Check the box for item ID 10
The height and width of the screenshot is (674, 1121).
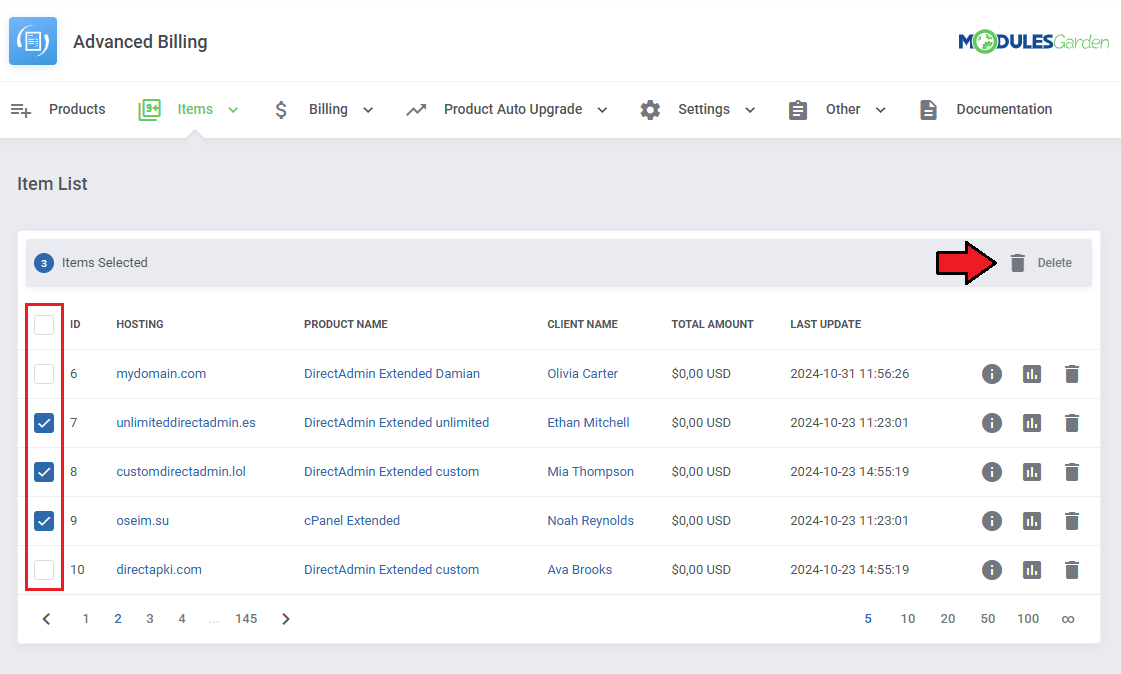point(44,570)
